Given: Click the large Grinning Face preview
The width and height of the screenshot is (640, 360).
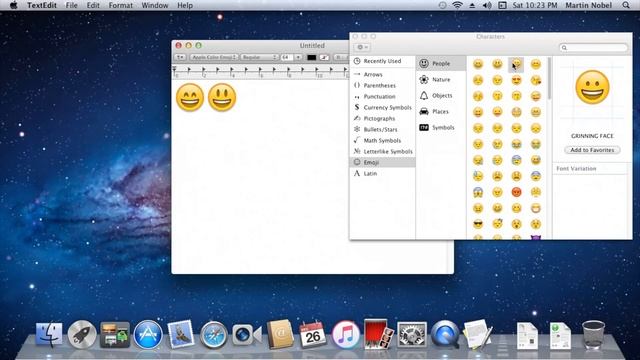Looking at the screenshot, I should [592, 87].
